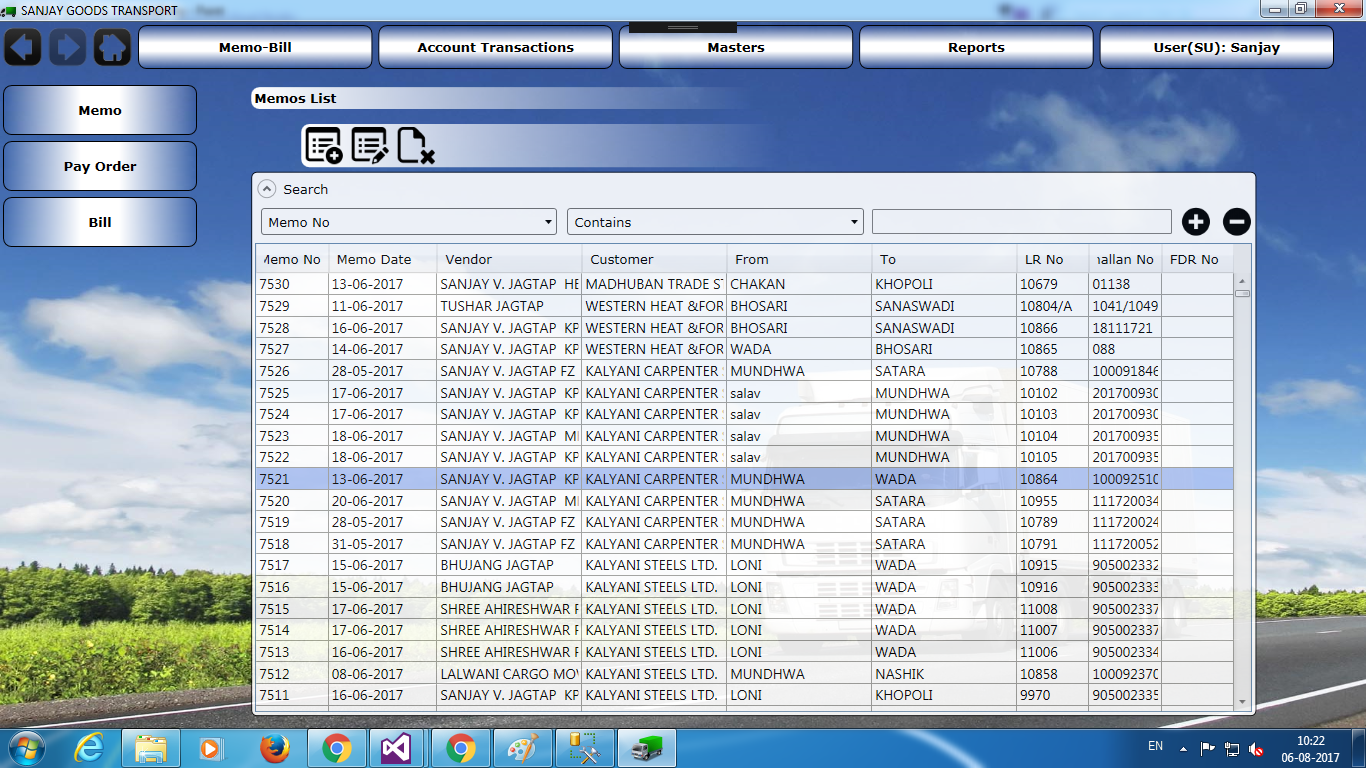The height and width of the screenshot is (768, 1366).
Task: Go to home screen icon
Action: click(112, 47)
